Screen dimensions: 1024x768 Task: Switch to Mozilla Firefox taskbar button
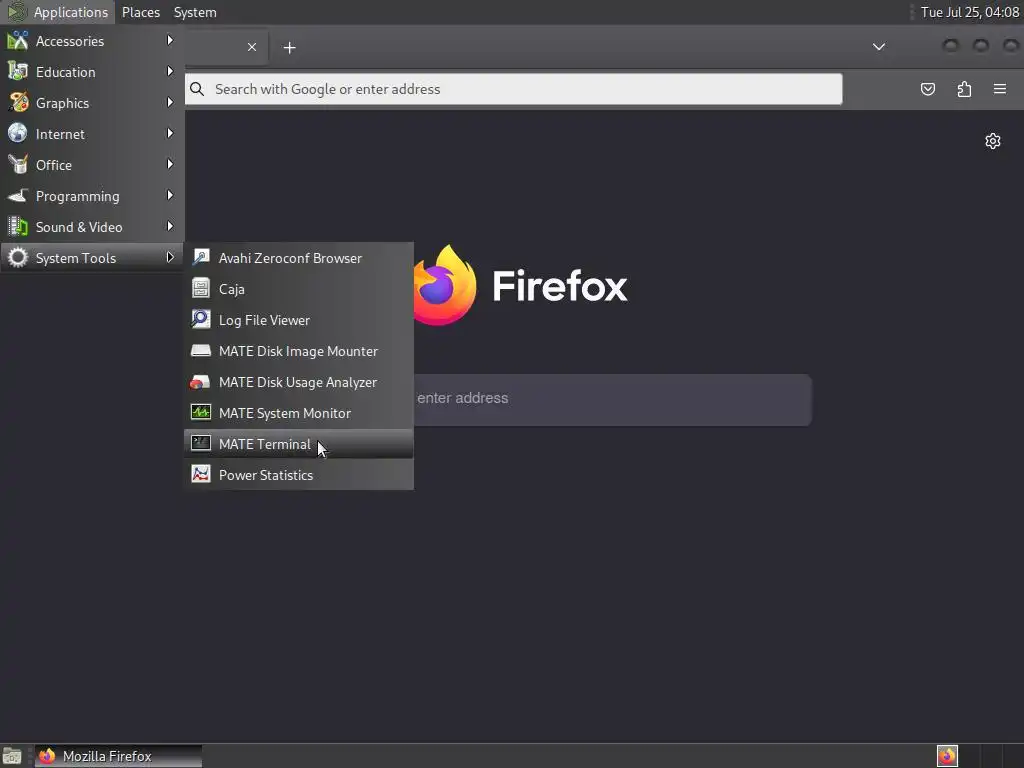118,756
